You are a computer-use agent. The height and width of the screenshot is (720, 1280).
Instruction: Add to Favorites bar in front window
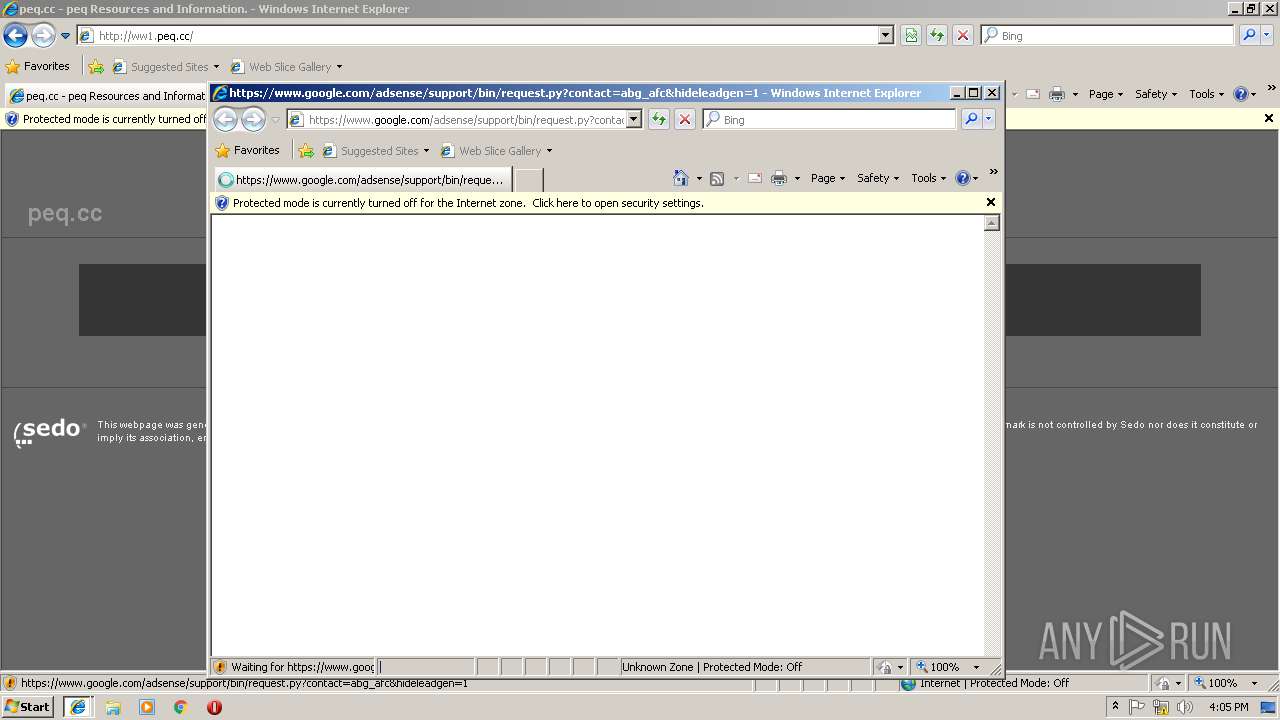click(306, 151)
